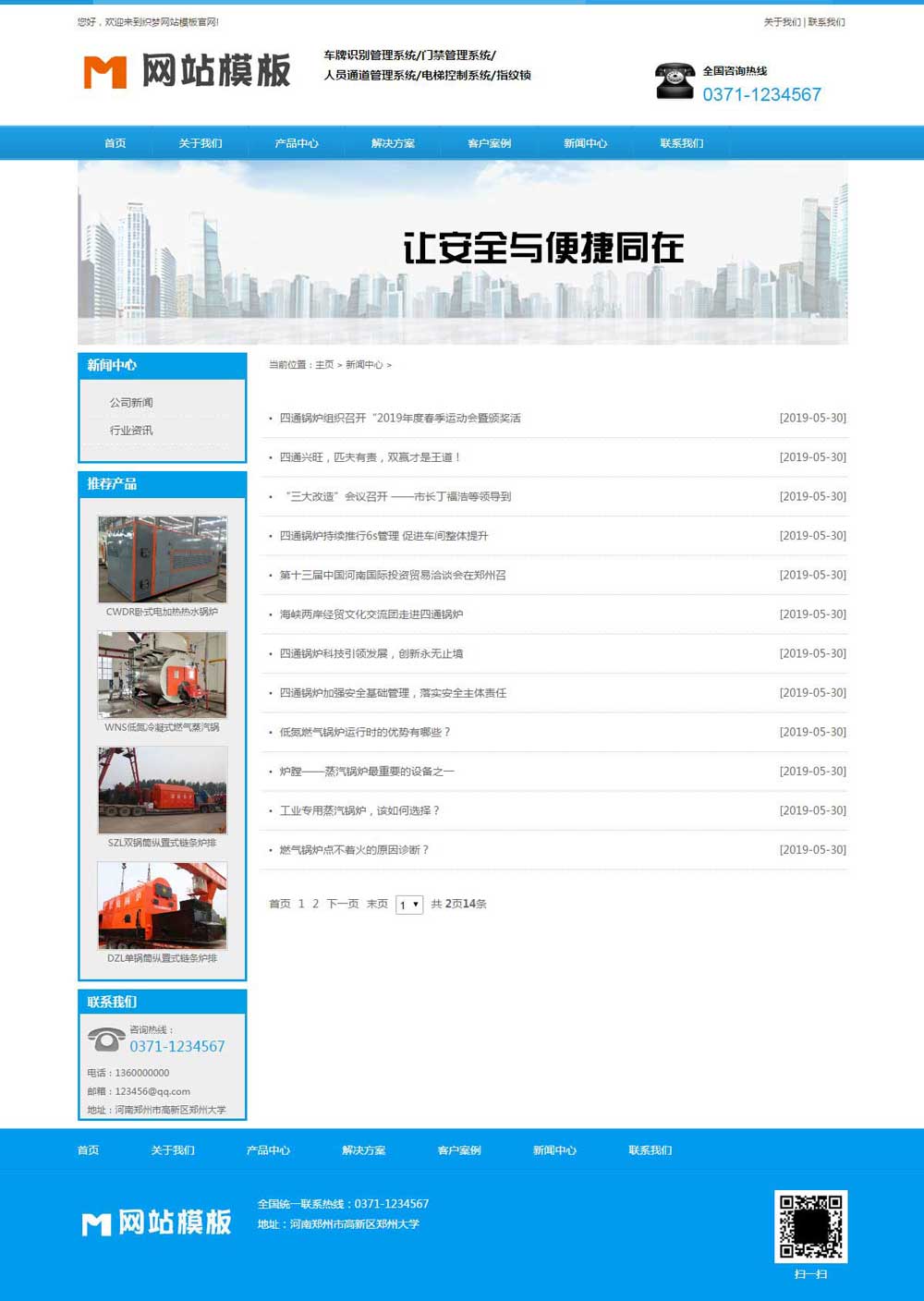Click the DZL单锅筒纵置式链条炉排 product image
The image size is (924, 1301).
tap(162, 906)
